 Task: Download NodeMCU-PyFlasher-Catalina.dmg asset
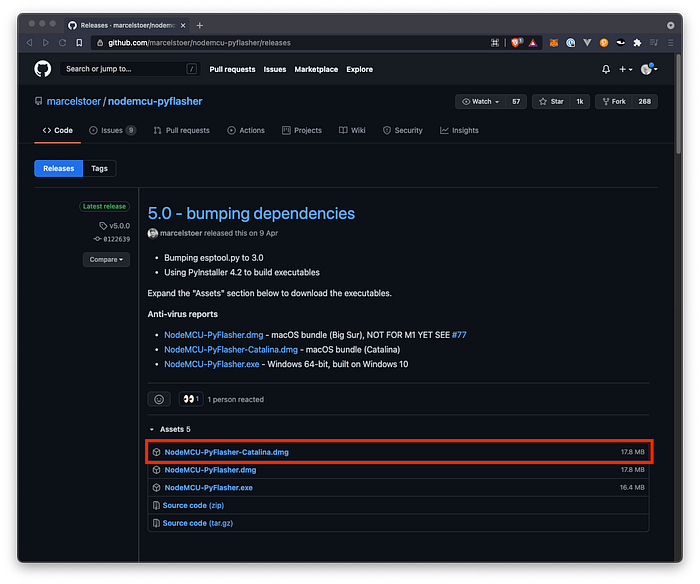pos(226,452)
